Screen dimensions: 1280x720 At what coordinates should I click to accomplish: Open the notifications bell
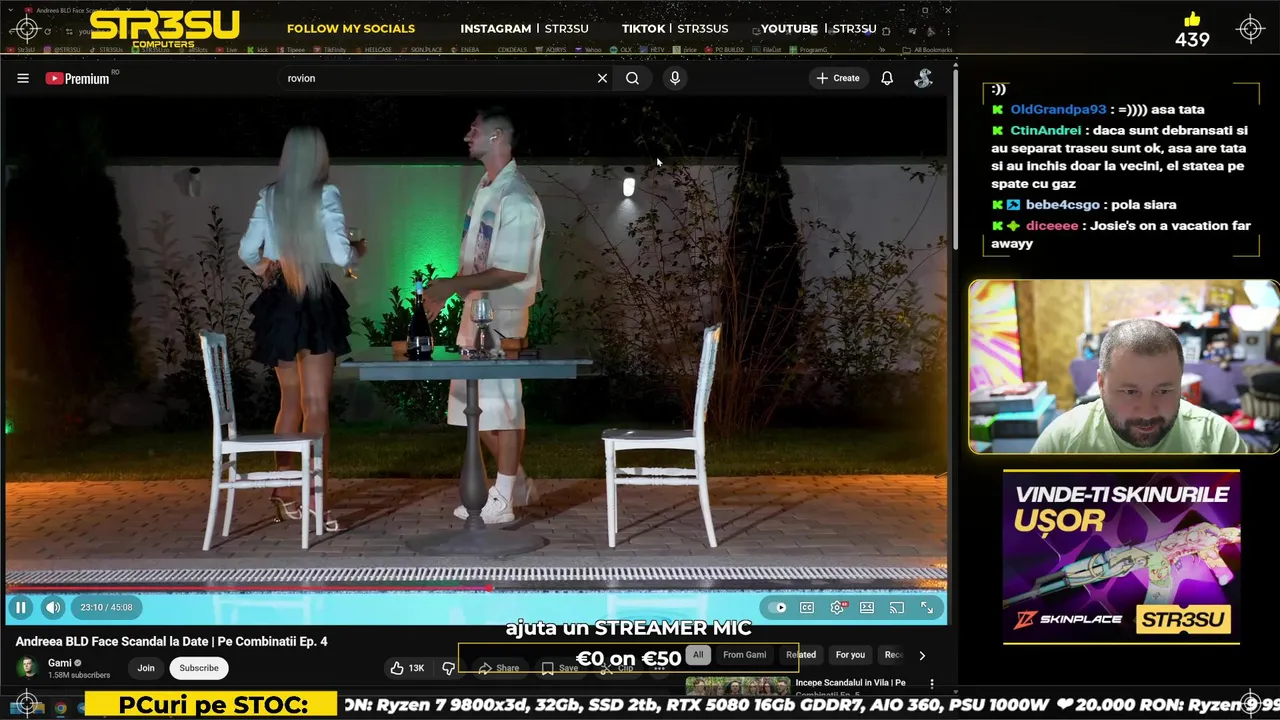click(x=887, y=78)
